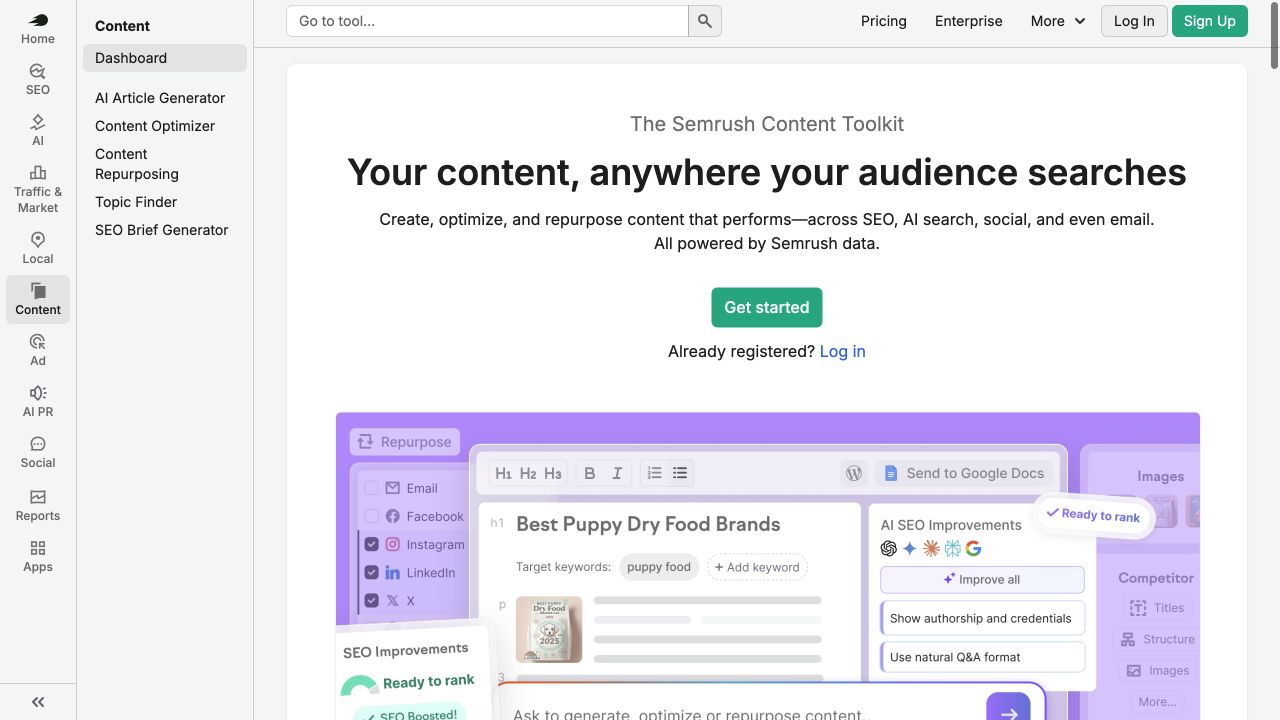Click the Improve all button
Screen dimensions: 1280x720
pyautogui.click(x=982, y=579)
